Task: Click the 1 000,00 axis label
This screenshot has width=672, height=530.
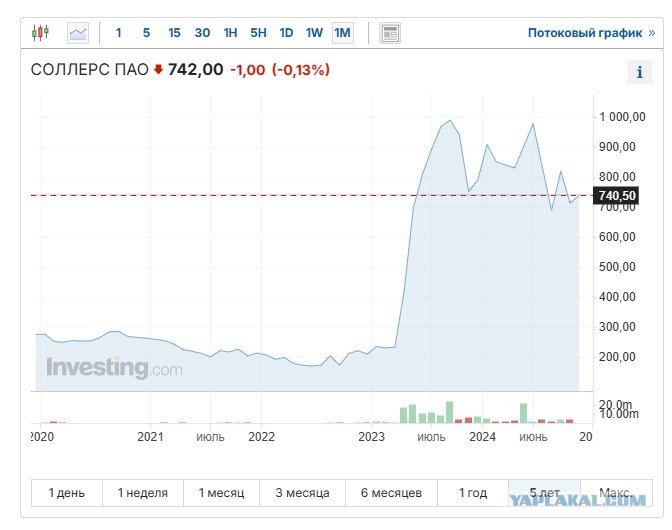Action: pos(622,117)
